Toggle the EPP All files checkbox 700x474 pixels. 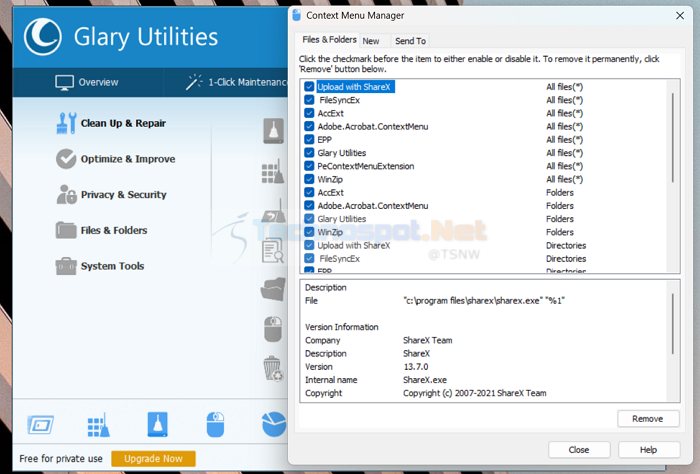[x=309, y=139]
